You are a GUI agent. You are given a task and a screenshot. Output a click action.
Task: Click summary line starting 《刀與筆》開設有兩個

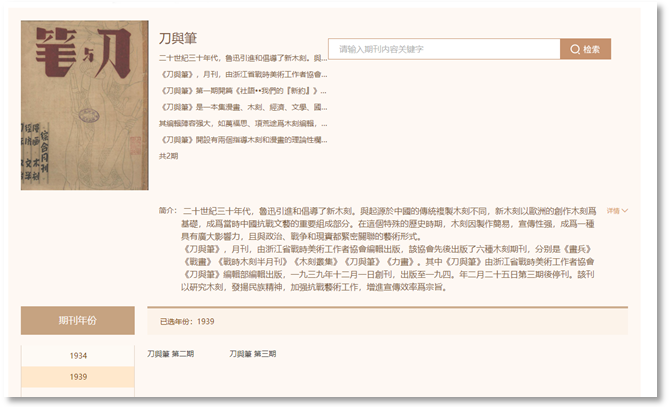(242, 139)
